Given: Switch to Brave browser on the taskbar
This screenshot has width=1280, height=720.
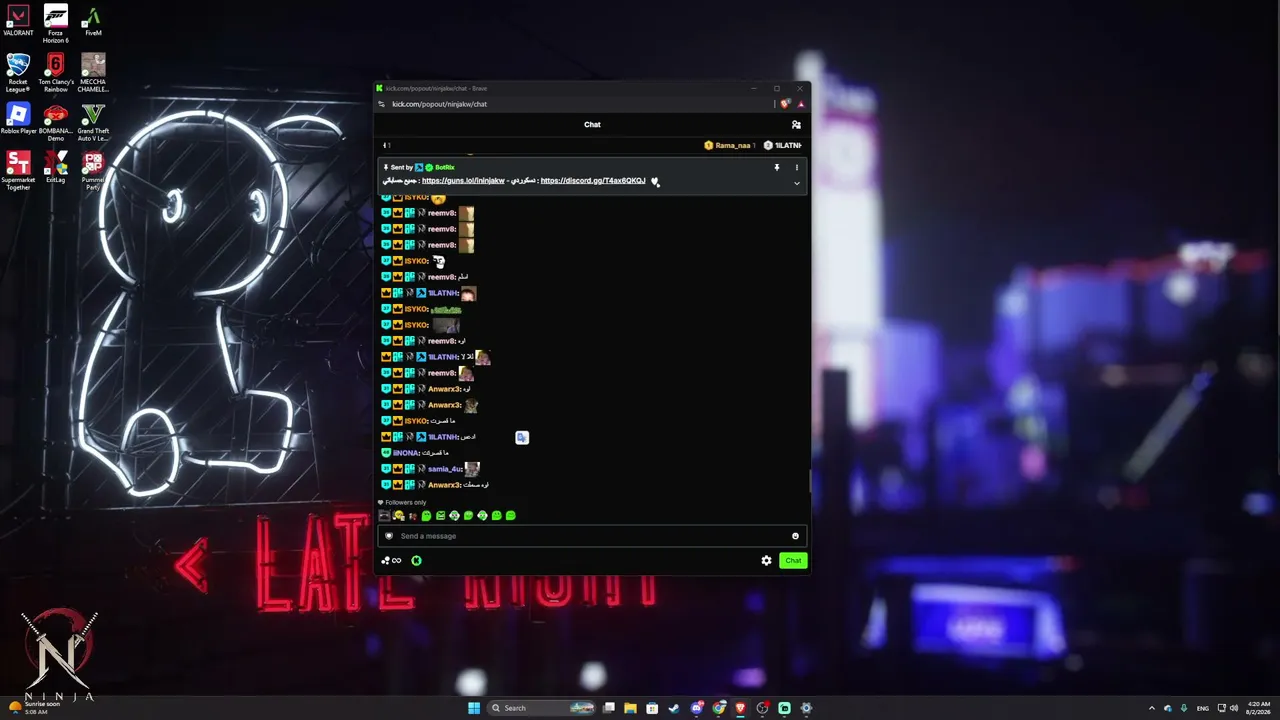Looking at the screenshot, I should coord(741,708).
